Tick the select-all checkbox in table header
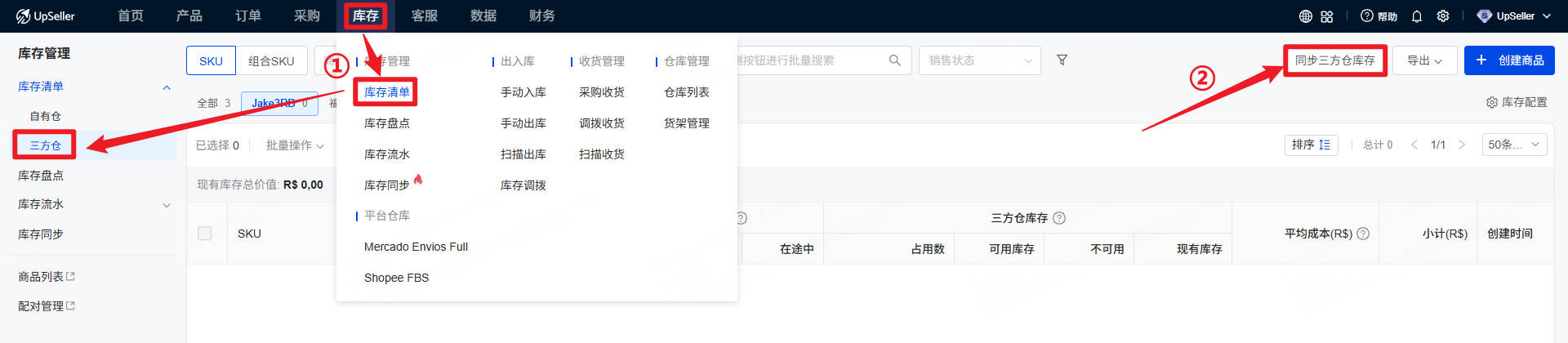 pos(205,234)
